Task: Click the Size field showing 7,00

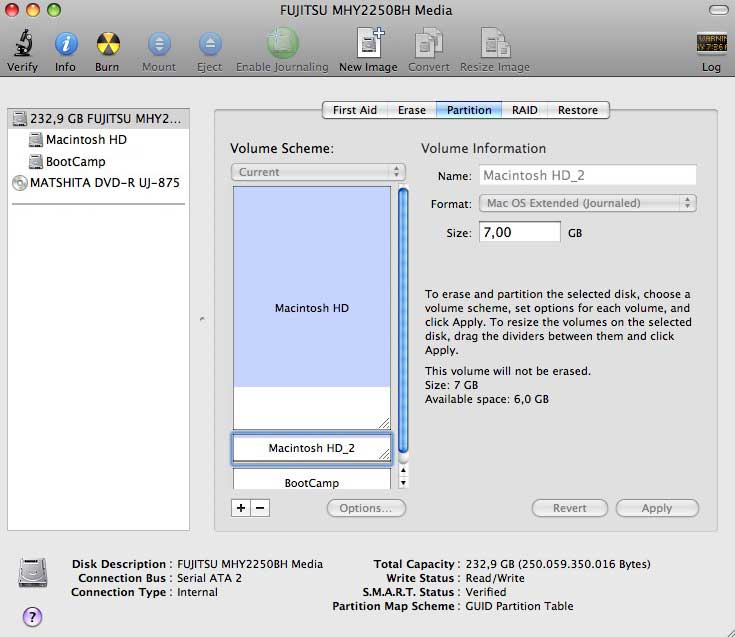Action: coord(520,232)
